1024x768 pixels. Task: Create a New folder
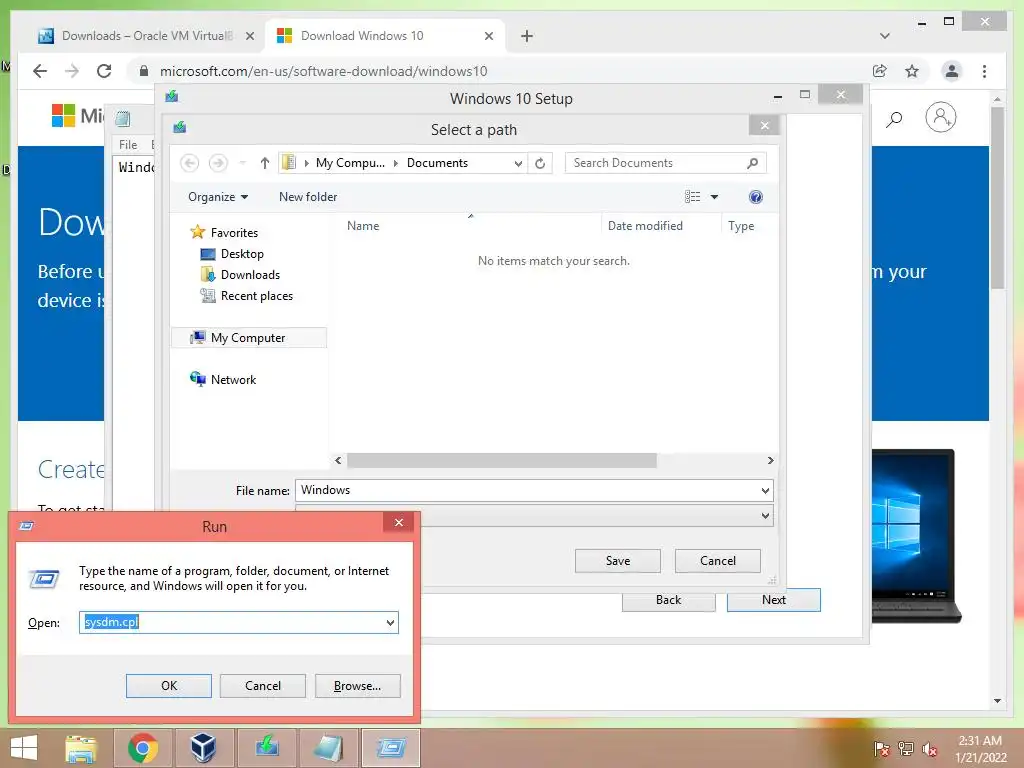(x=308, y=197)
